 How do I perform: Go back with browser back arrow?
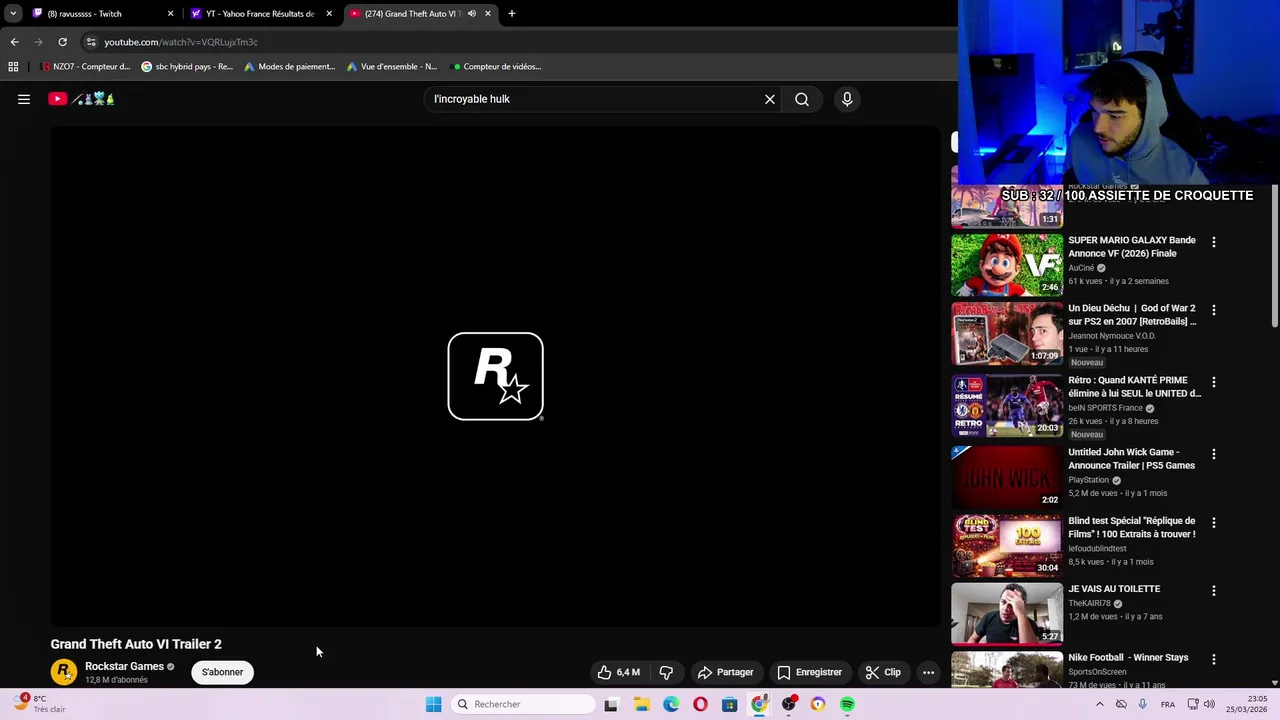pyautogui.click(x=14, y=42)
